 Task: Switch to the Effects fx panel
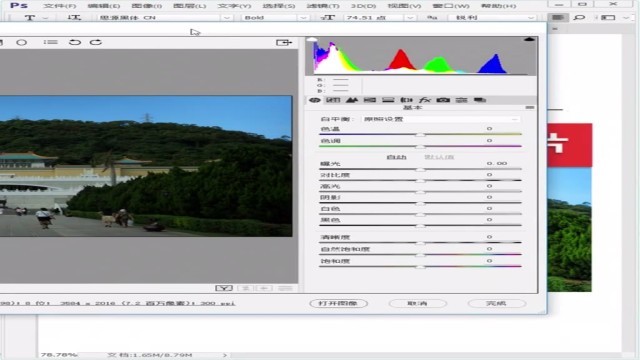coord(424,100)
